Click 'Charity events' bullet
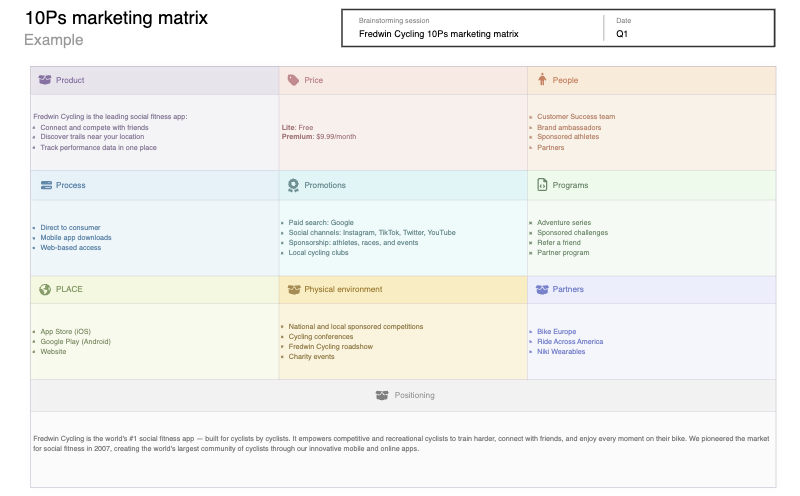 pos(311,357)
